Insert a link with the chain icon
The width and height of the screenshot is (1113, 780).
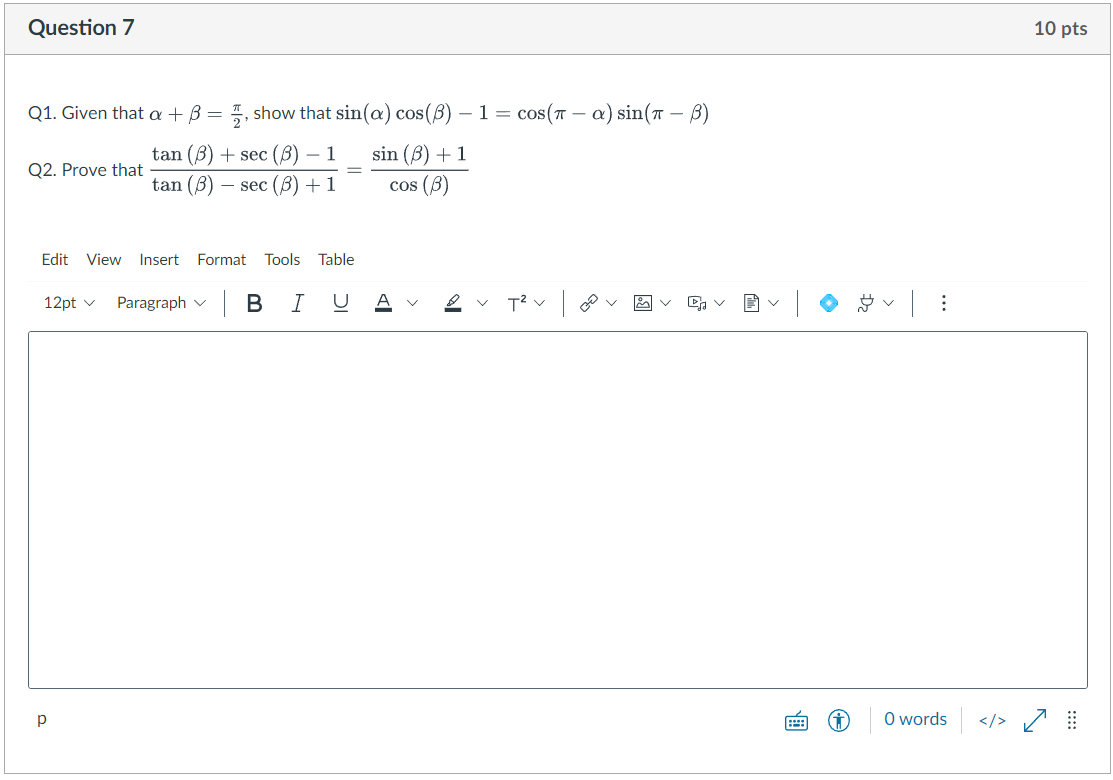coord(588,303)
